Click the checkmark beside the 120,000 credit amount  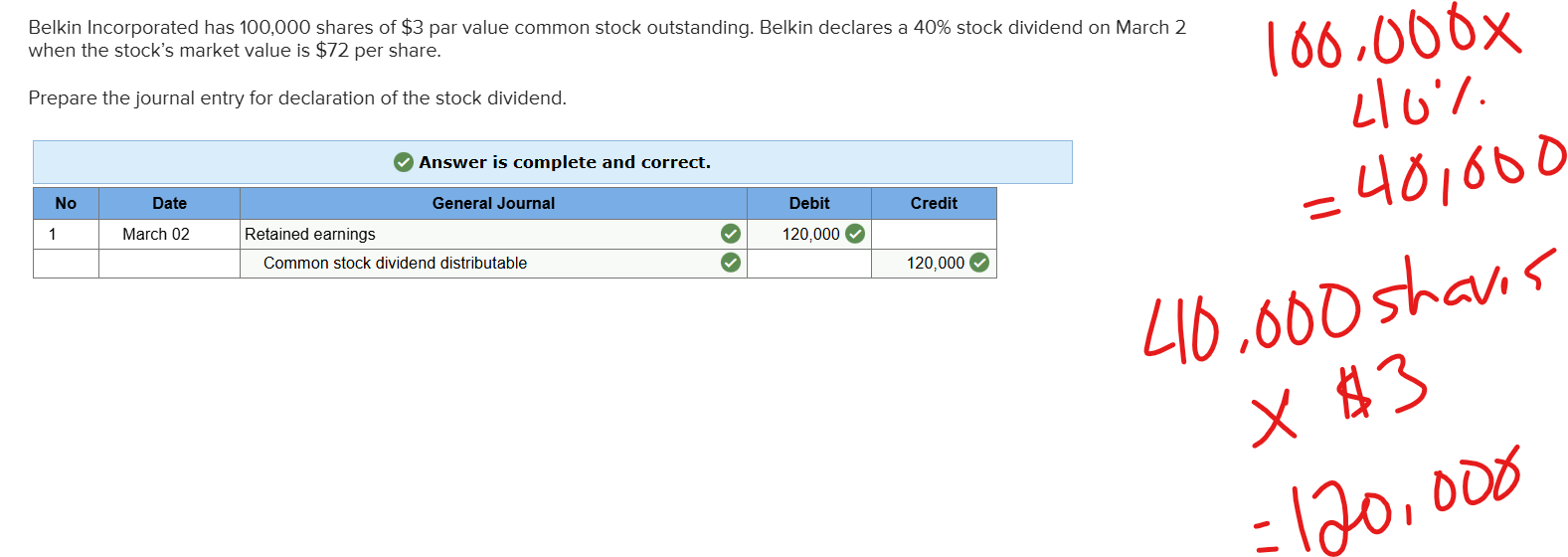click(979, 263)
